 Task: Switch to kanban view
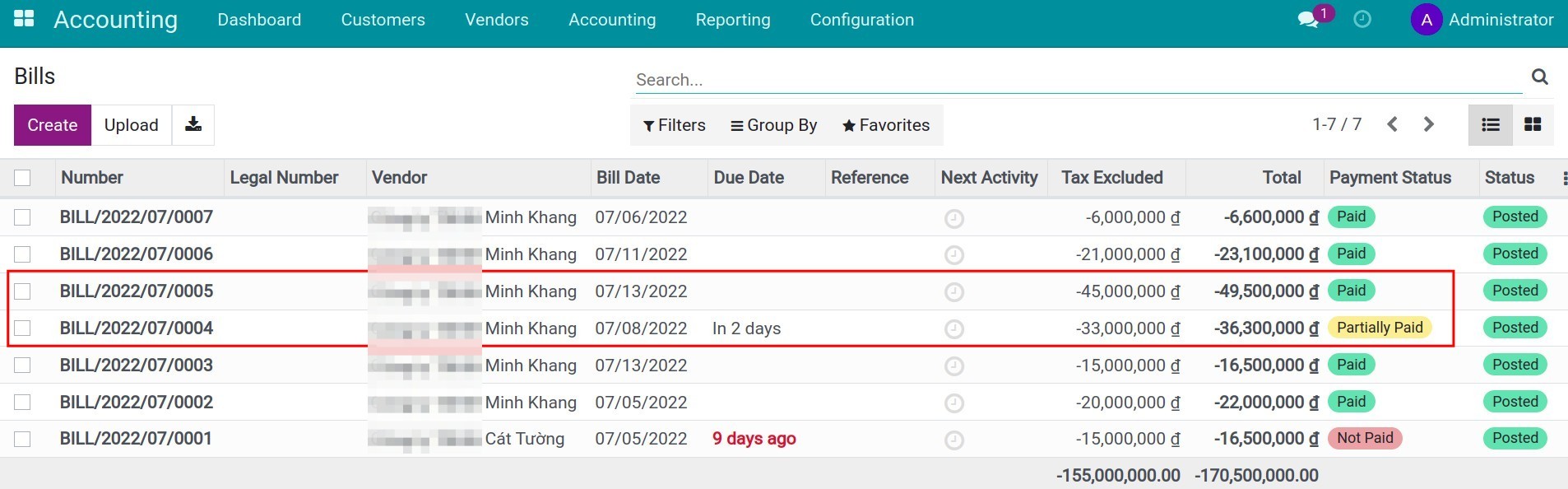1533,125
